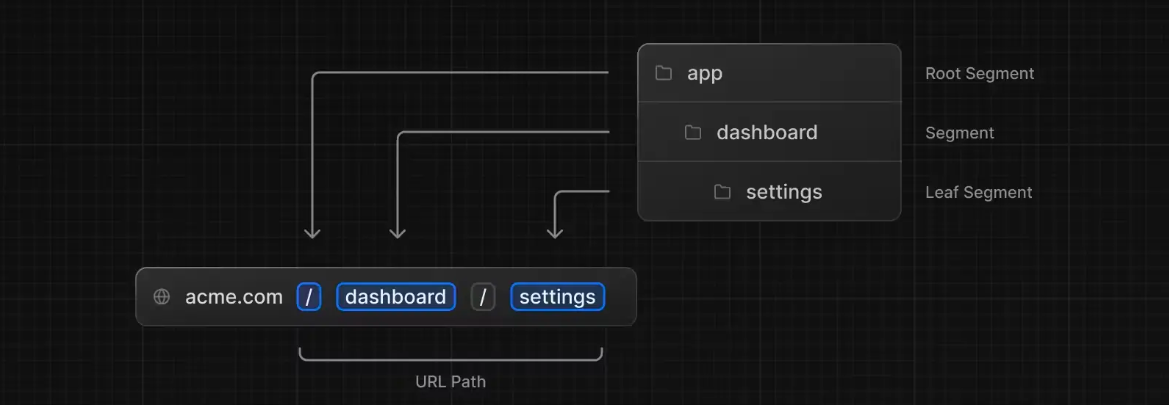The height and width of the screenshot is (405, 1169).
Task: Click the arrowhead pointing to dashboard chip
Action: (x=397, y=233)
